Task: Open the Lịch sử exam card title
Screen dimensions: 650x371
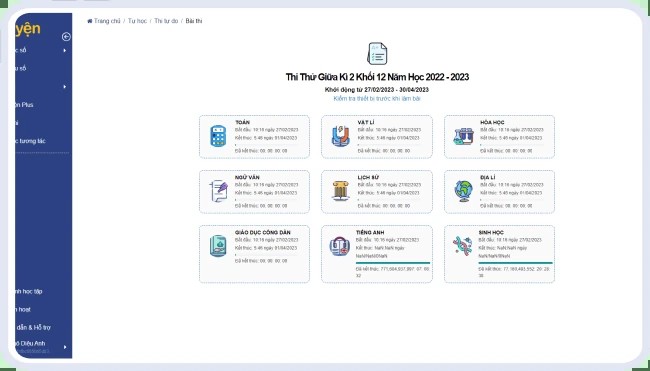Action: point(368,177)
